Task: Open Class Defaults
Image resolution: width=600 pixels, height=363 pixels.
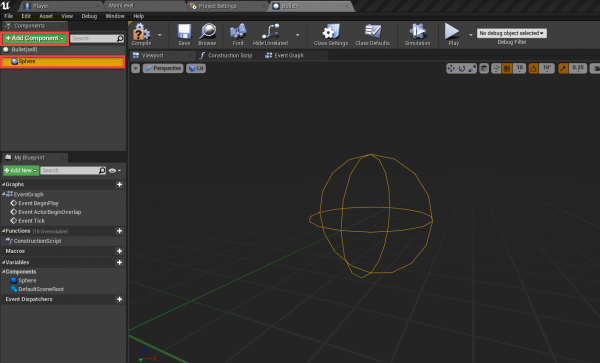Action: [x=372, y=34]
